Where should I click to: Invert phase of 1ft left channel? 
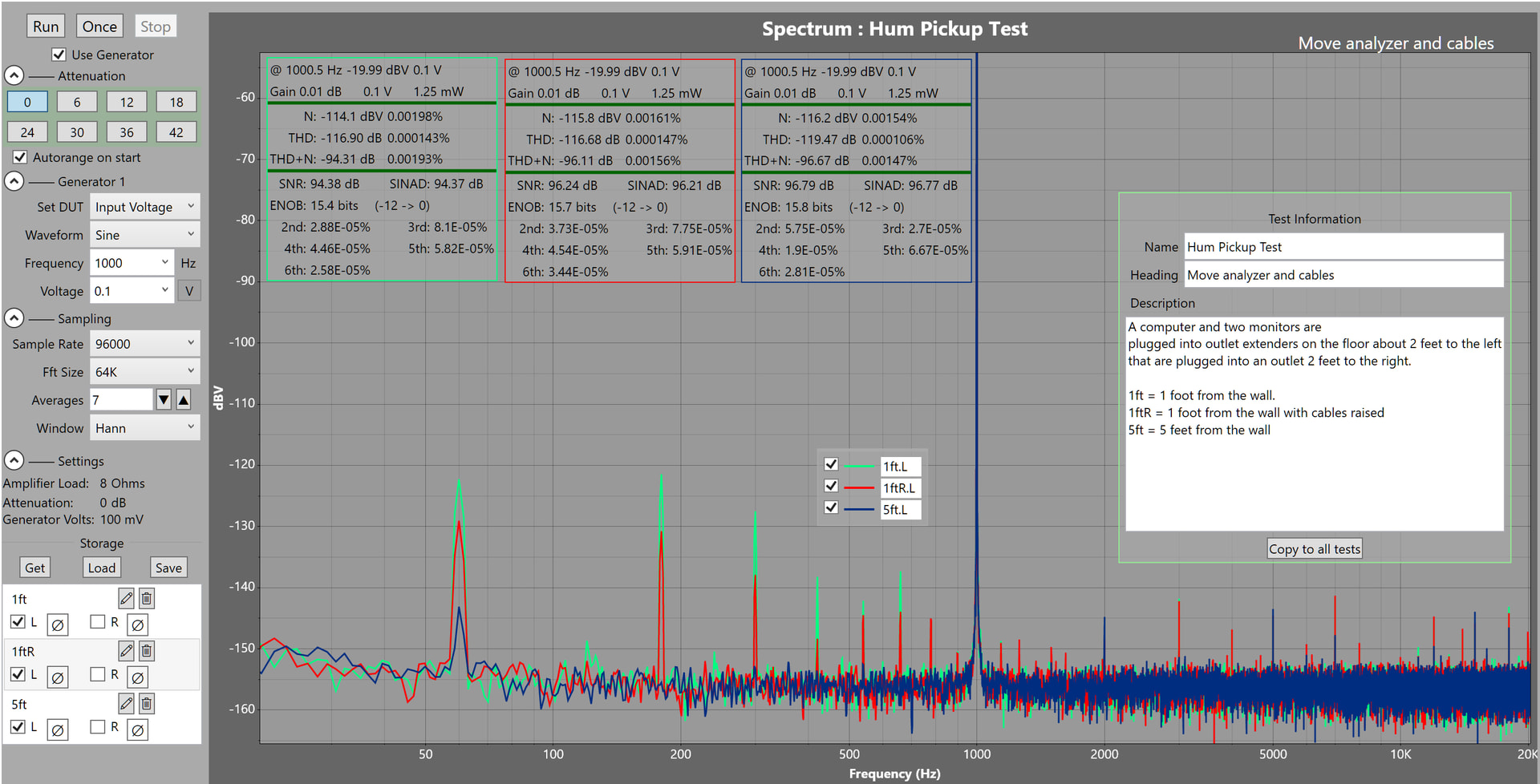(x=57, y=624)
